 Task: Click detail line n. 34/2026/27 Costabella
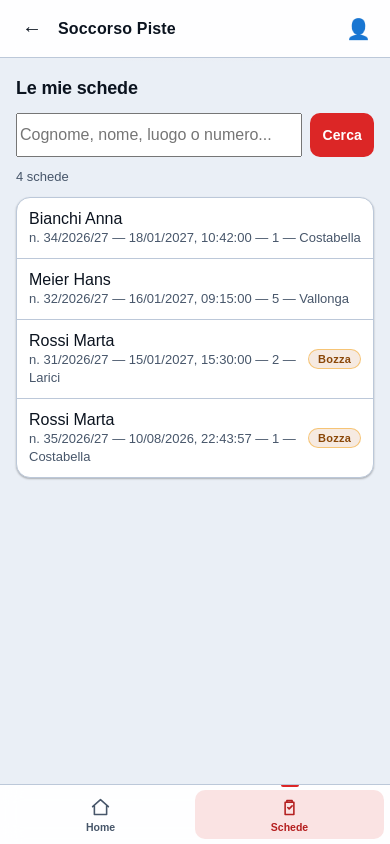click(195, 238)
